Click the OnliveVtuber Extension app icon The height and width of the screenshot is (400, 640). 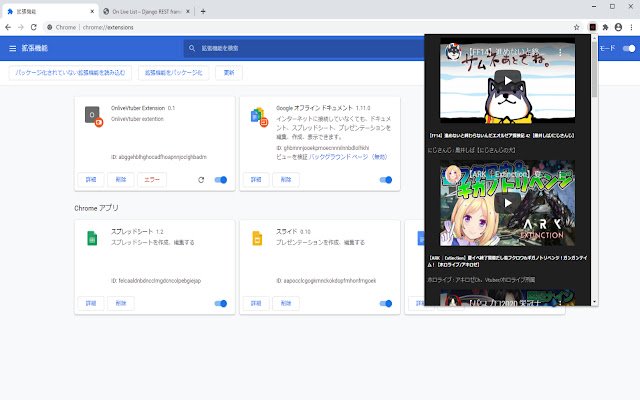coord(93,116)
